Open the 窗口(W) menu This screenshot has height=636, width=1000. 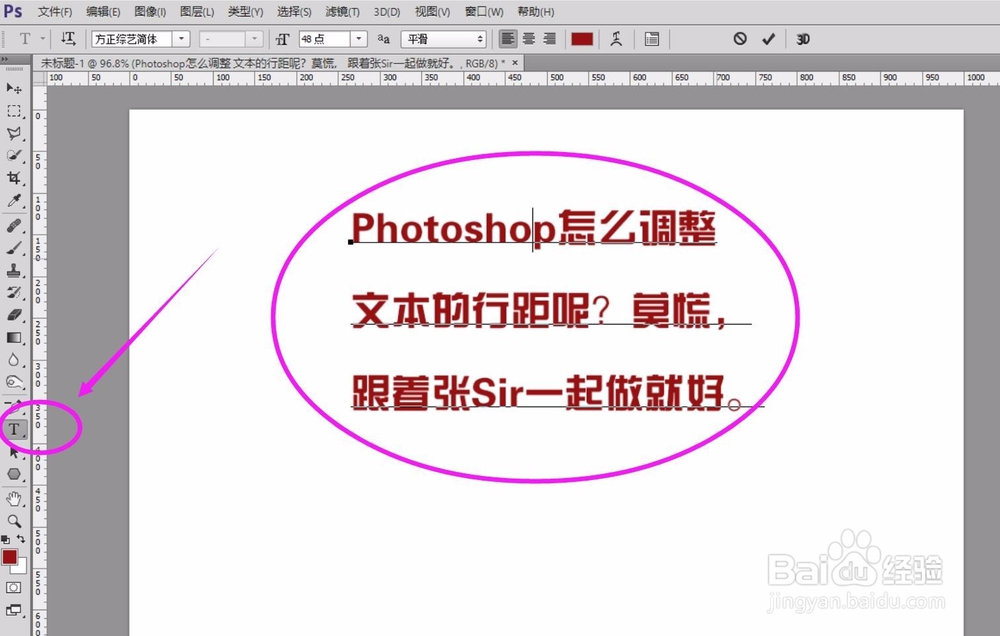[x=484, y=11]
